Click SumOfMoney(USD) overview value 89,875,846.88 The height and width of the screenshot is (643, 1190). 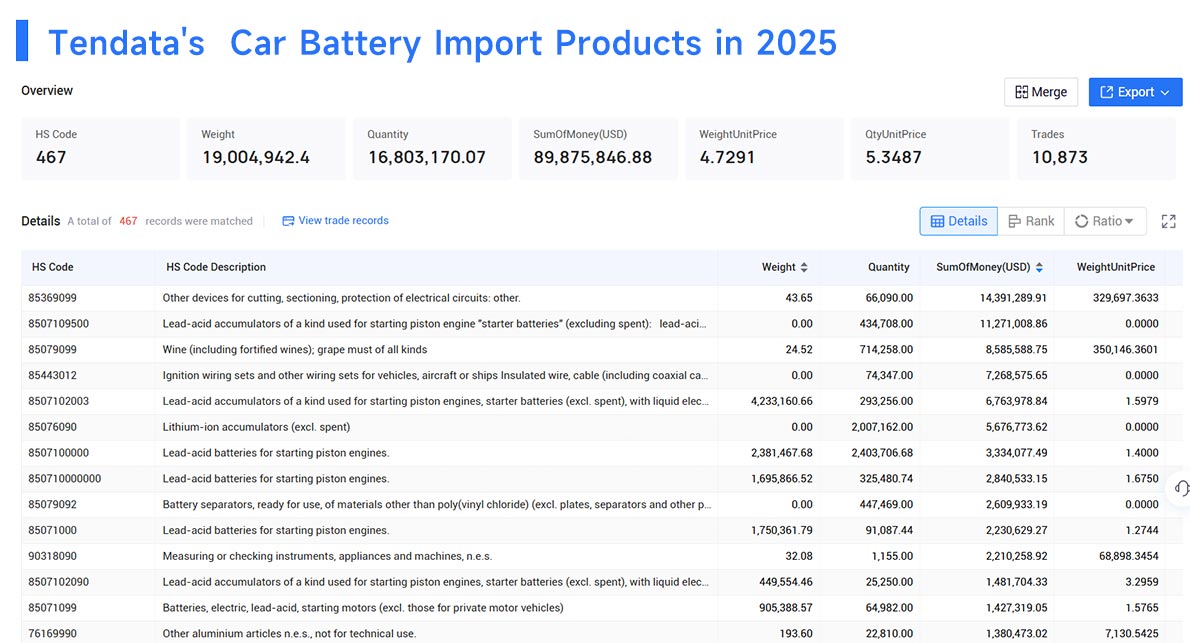coord(593,157)
